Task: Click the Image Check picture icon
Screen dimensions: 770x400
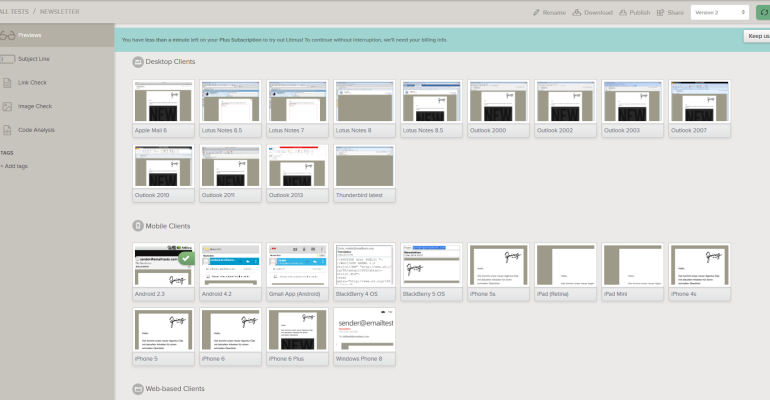Action: point(7,106)
